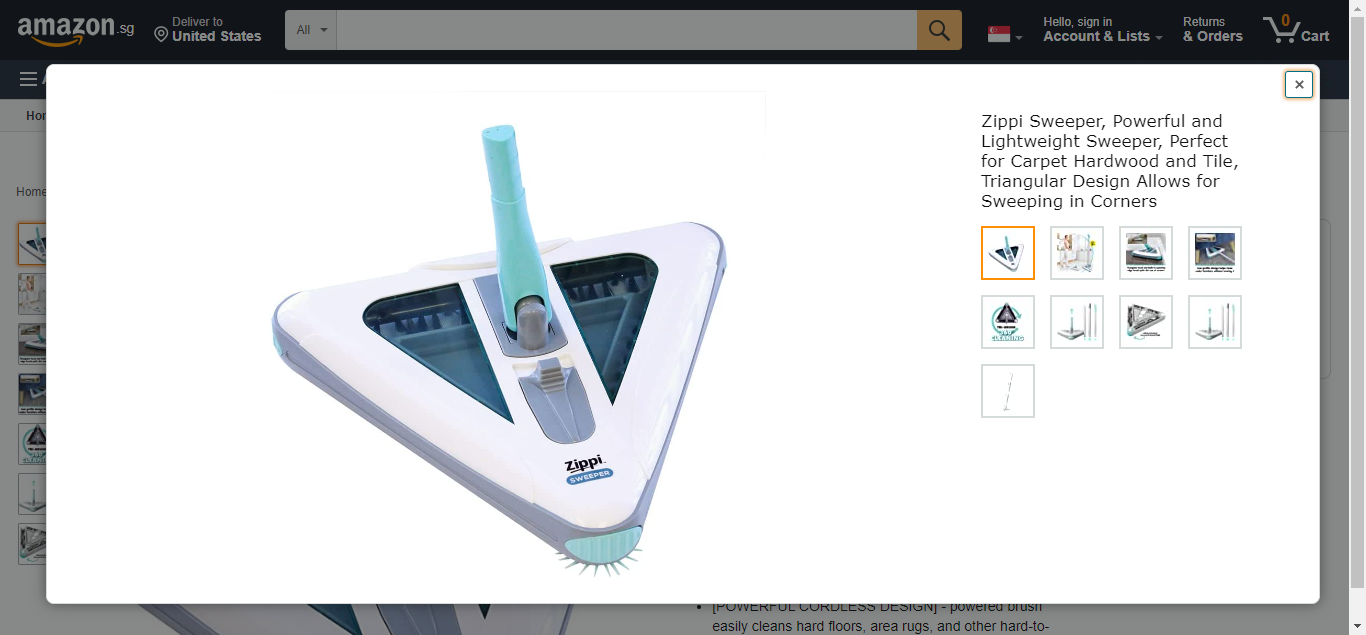Image resolution: width=1366 pixels, height=635 pixels.
Task: Open the hamburger All menu icon
Action: tap(28, 79)
